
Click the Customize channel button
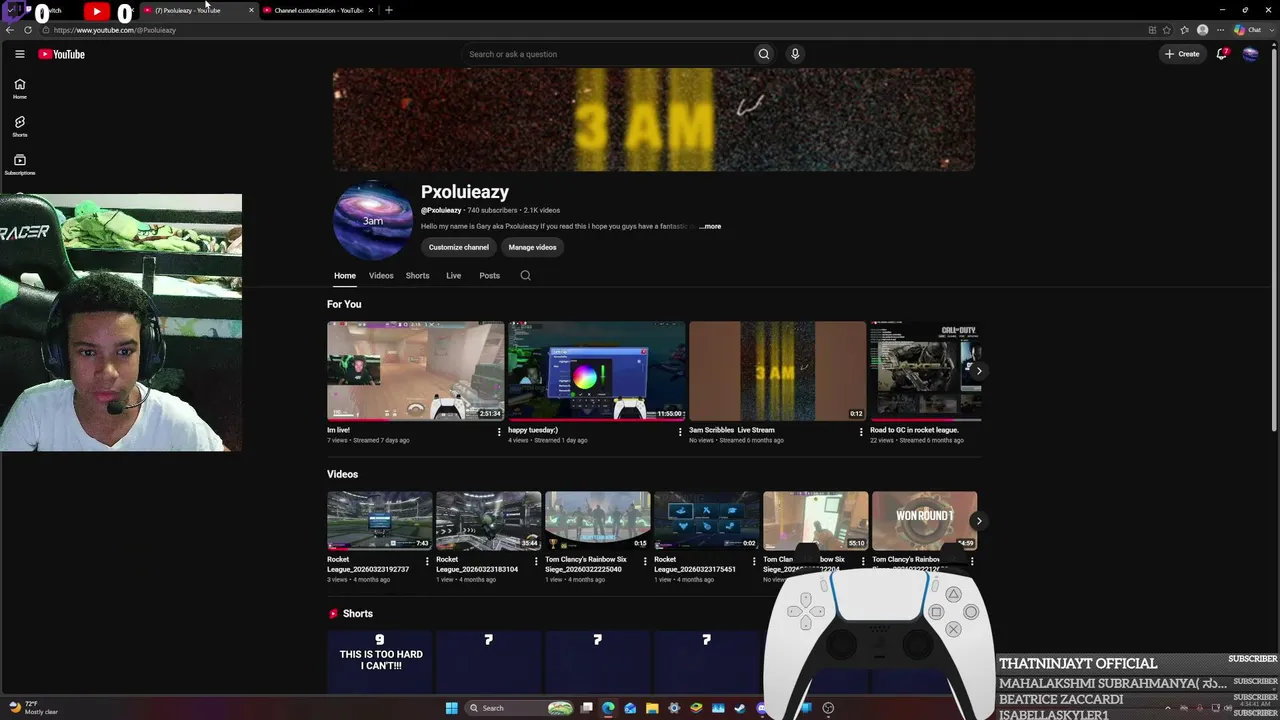point(459,247)
